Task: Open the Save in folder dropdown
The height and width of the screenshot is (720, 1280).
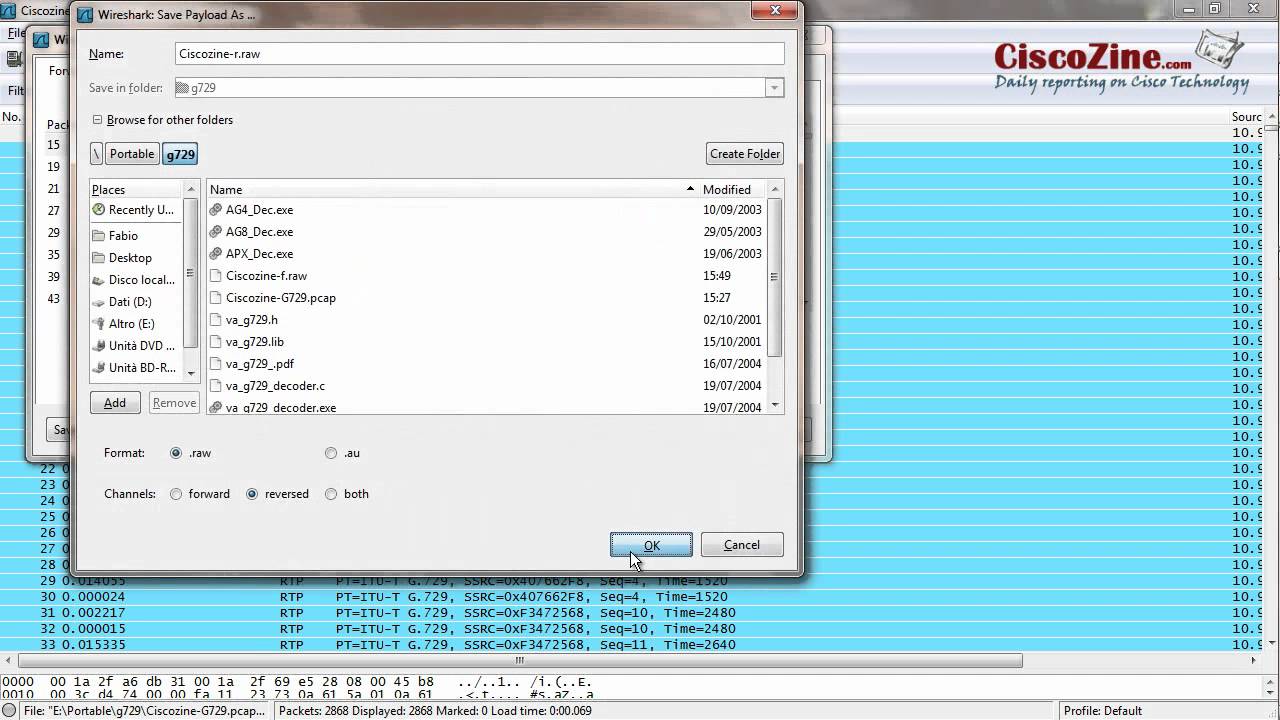Action: [x=774, y=88]
